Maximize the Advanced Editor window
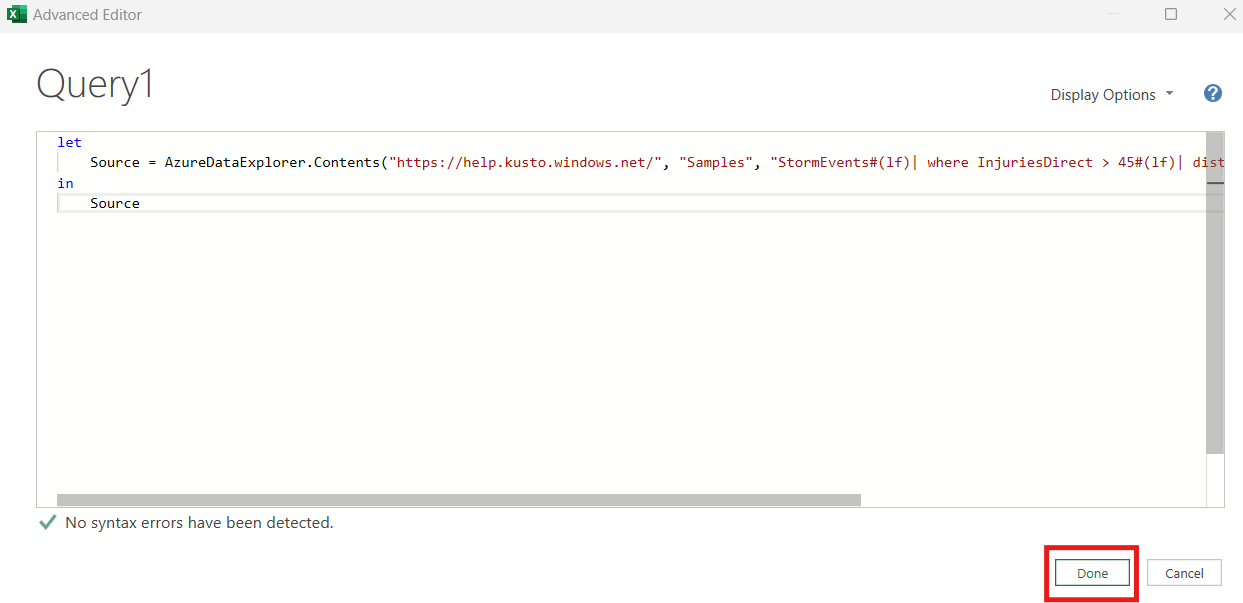 1171,14
